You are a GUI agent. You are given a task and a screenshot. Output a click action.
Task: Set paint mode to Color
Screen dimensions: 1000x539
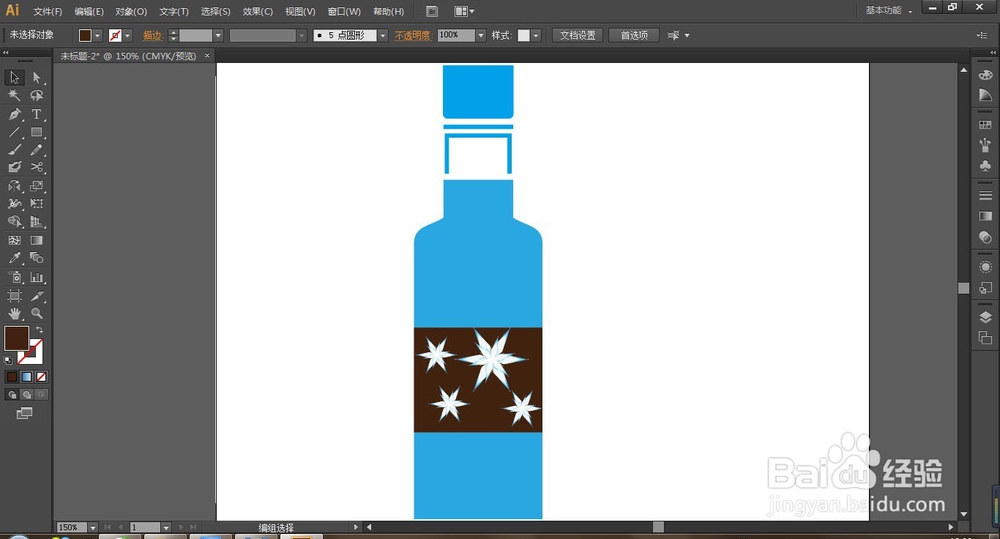point(11,377)
